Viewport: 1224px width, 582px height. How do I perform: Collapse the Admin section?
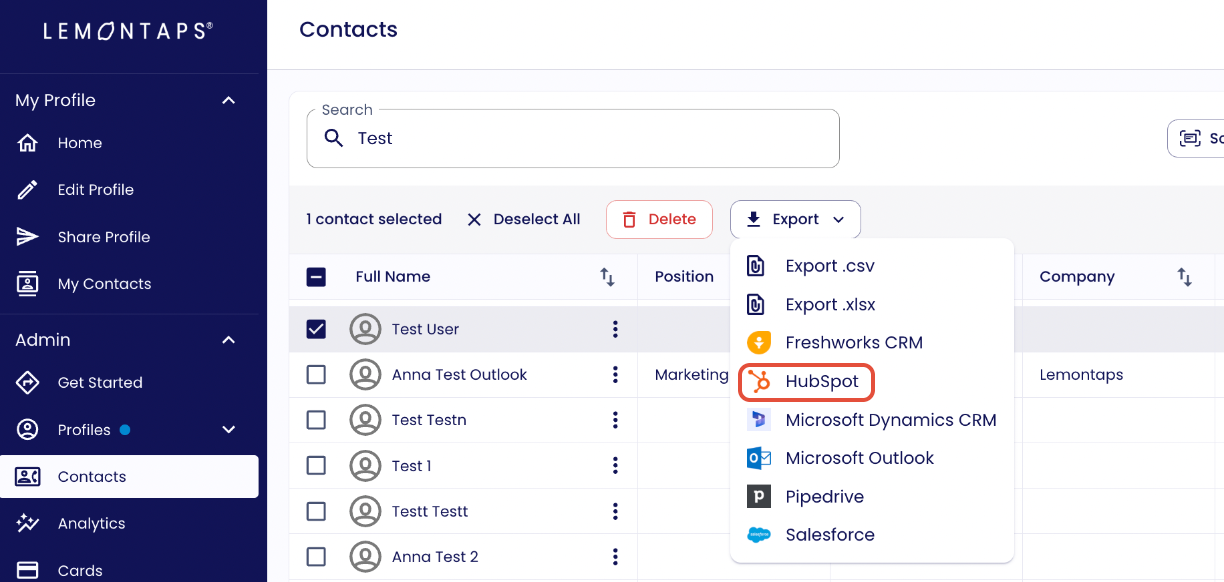[228, 340]
